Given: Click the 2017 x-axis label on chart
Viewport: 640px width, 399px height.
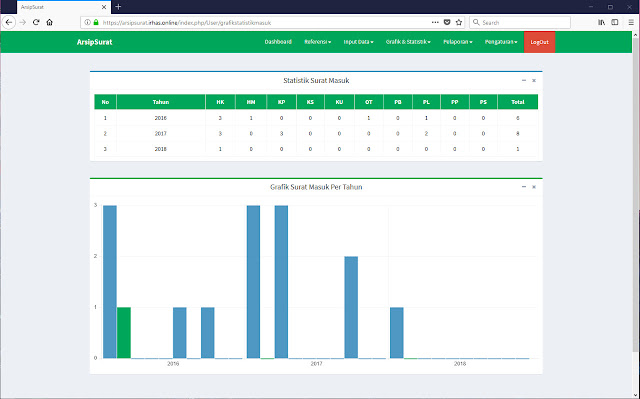Looking at the screenshot, I should click(316, 364).
